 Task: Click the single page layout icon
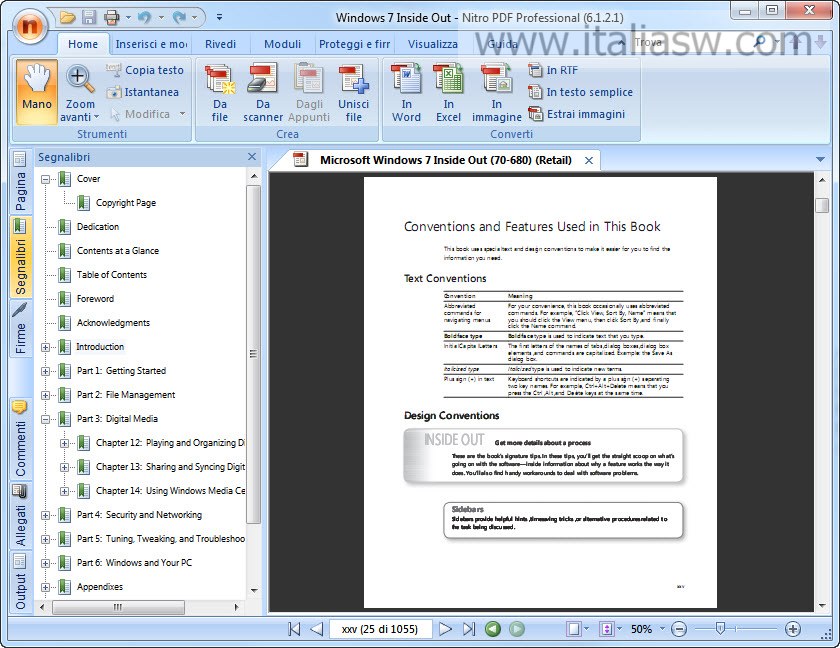click(574, 629)
